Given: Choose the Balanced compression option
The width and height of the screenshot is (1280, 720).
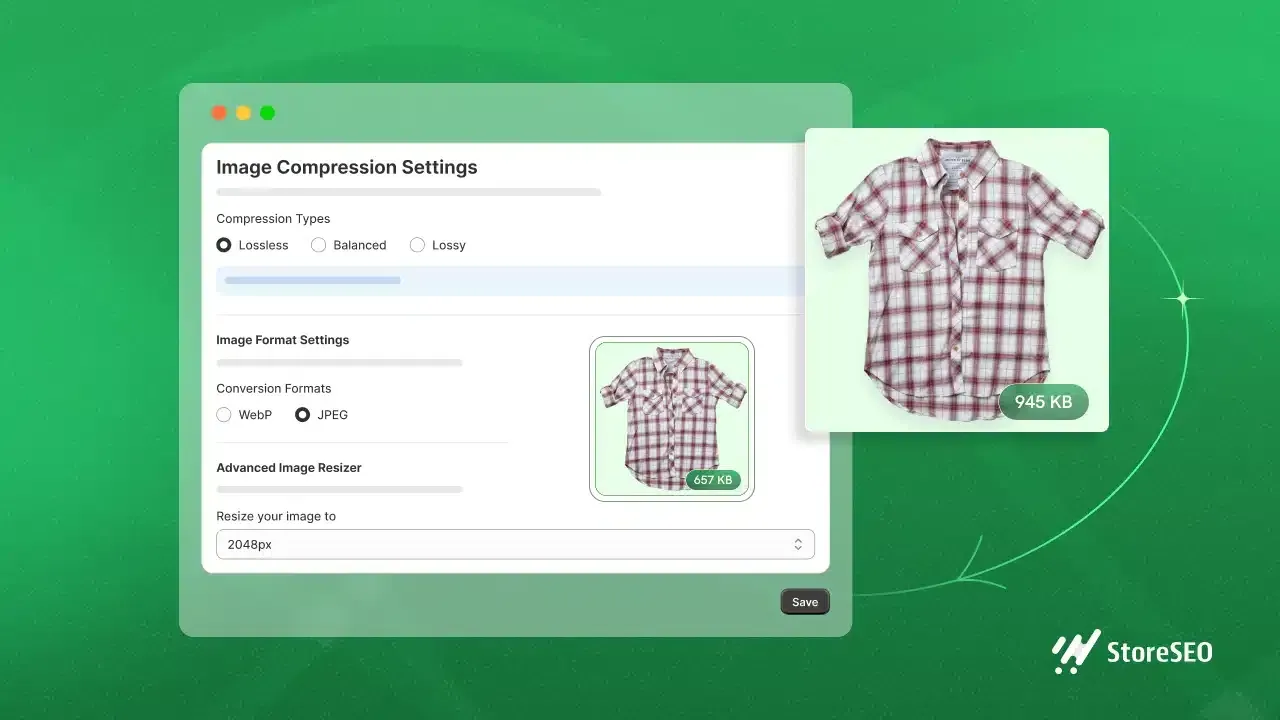Looking at the screenshot, I should pyautogui.click(x=318, y=245).
